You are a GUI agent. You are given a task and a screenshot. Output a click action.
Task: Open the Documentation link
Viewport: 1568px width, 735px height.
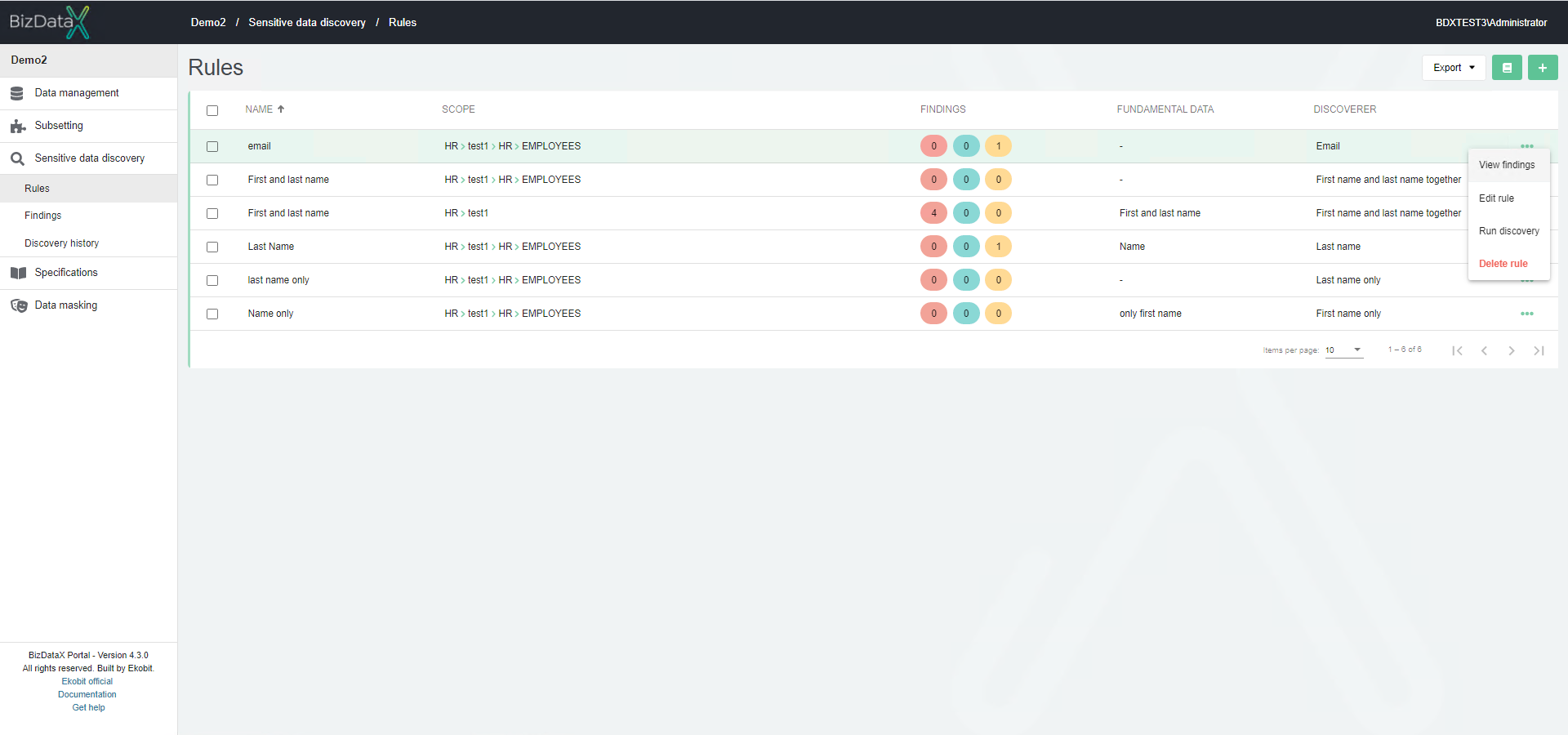[87, 694]
